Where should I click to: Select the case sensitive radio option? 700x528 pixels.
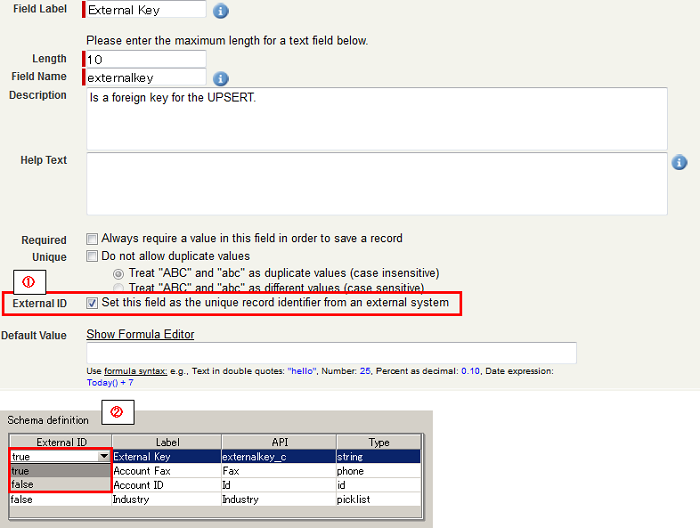[119, 288]
